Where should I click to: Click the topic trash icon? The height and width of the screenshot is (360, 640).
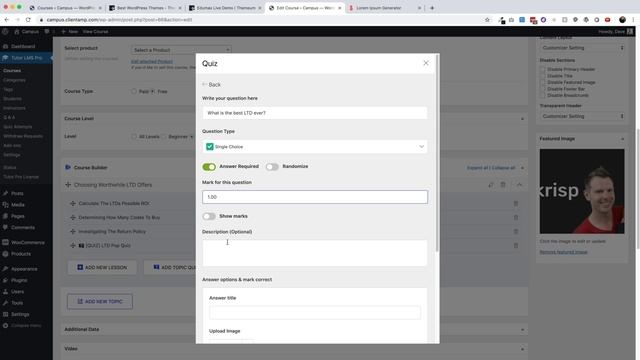[503, 185]
